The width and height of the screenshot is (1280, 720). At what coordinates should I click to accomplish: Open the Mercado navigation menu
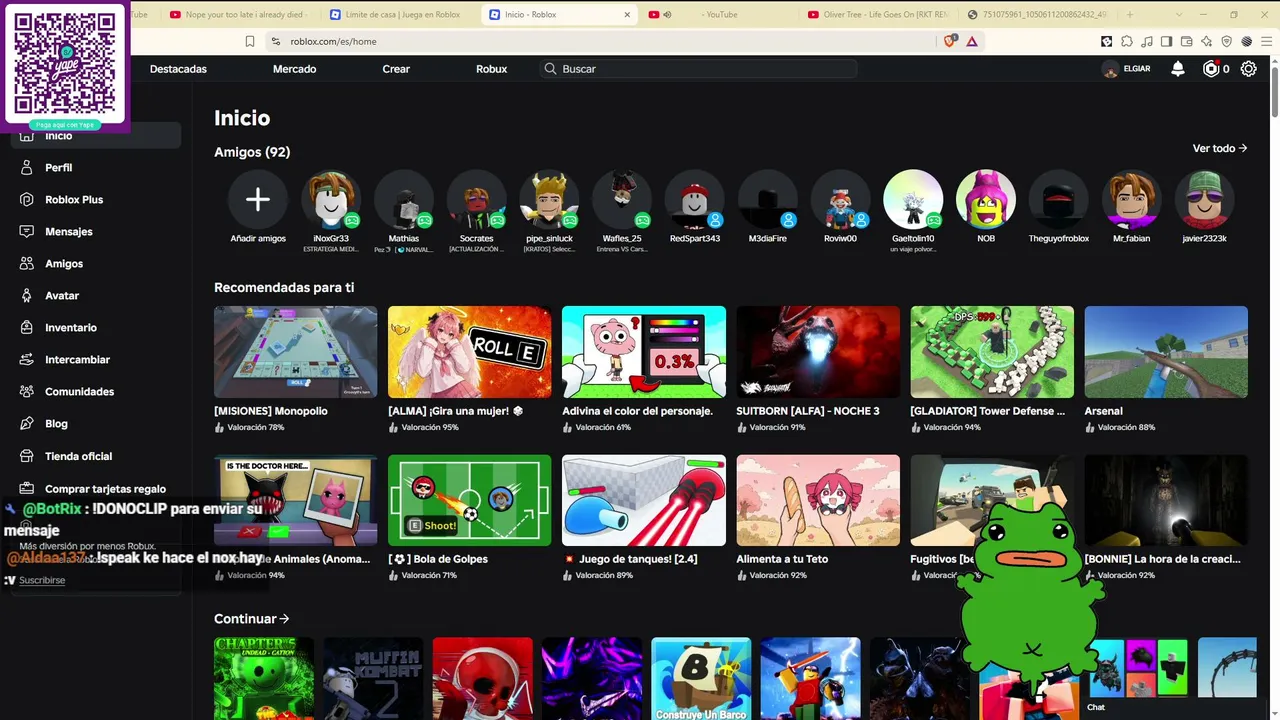(294, 69)
